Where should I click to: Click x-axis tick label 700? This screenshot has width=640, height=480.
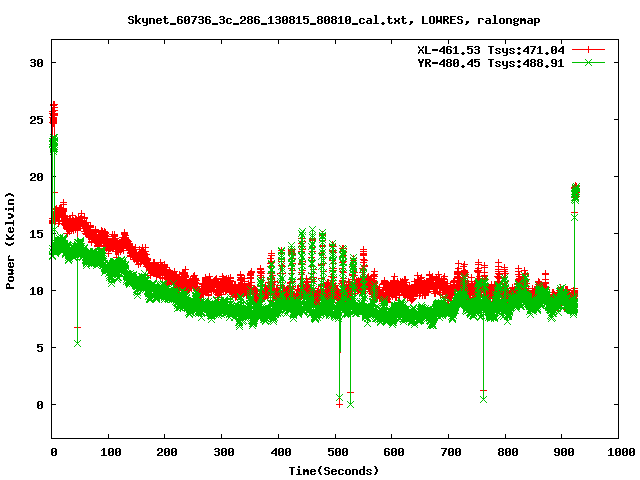point(451,452)
